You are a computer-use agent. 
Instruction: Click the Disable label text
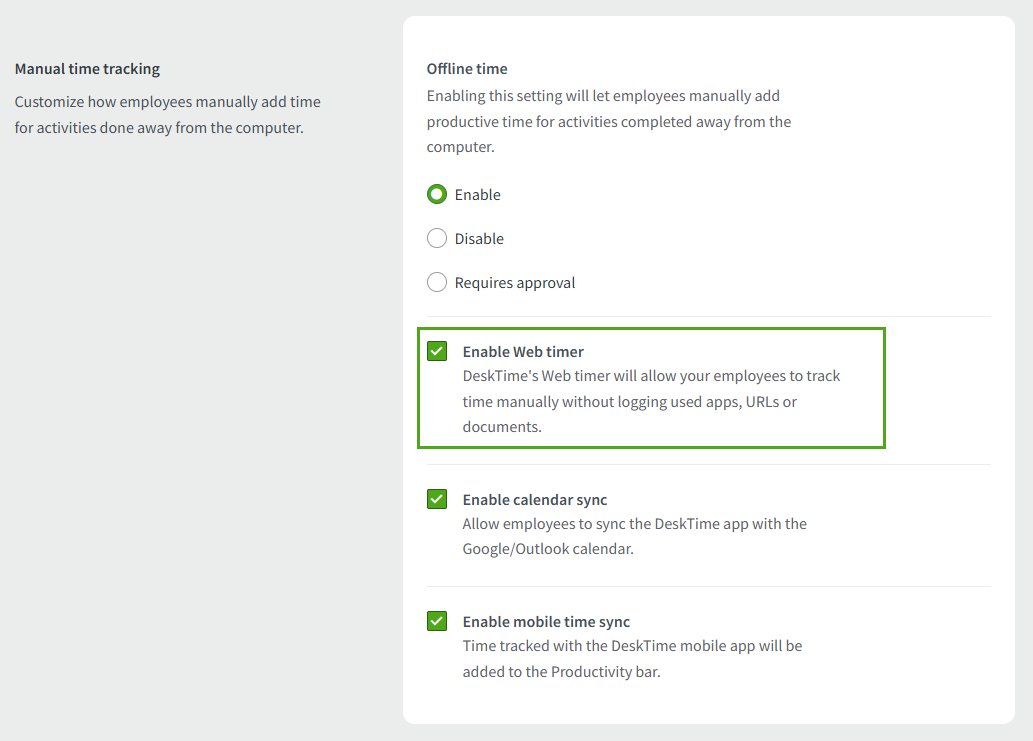pos(480,238)
